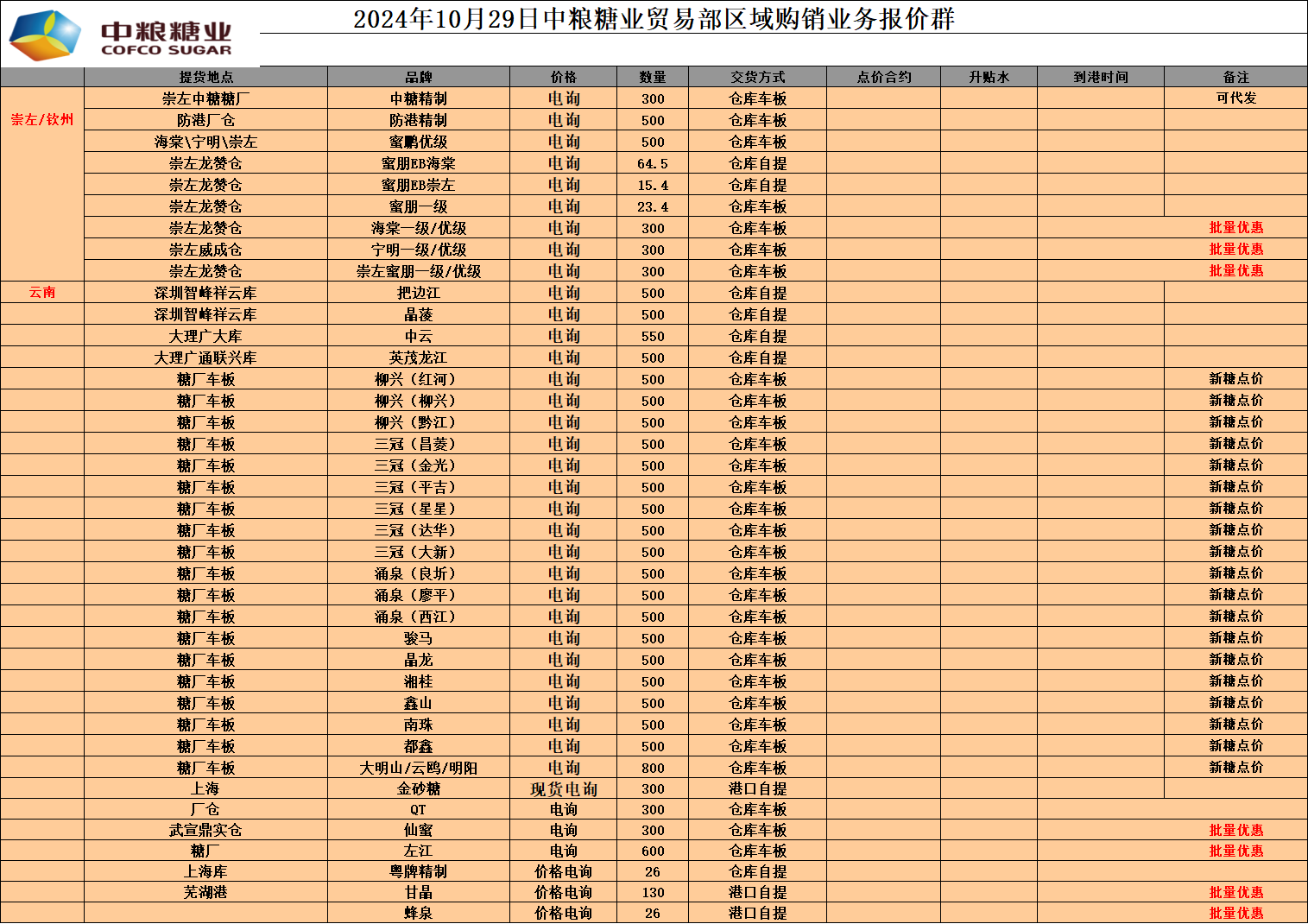The height and width of the screenshot is (924, 1308).
Task: Select the 金砂糖 brand cell
Action: (x=418, y=788)
